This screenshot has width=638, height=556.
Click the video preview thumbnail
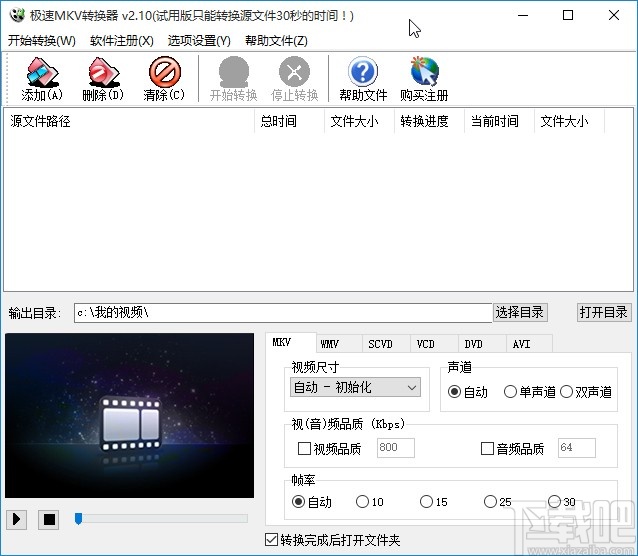point(129,416)
